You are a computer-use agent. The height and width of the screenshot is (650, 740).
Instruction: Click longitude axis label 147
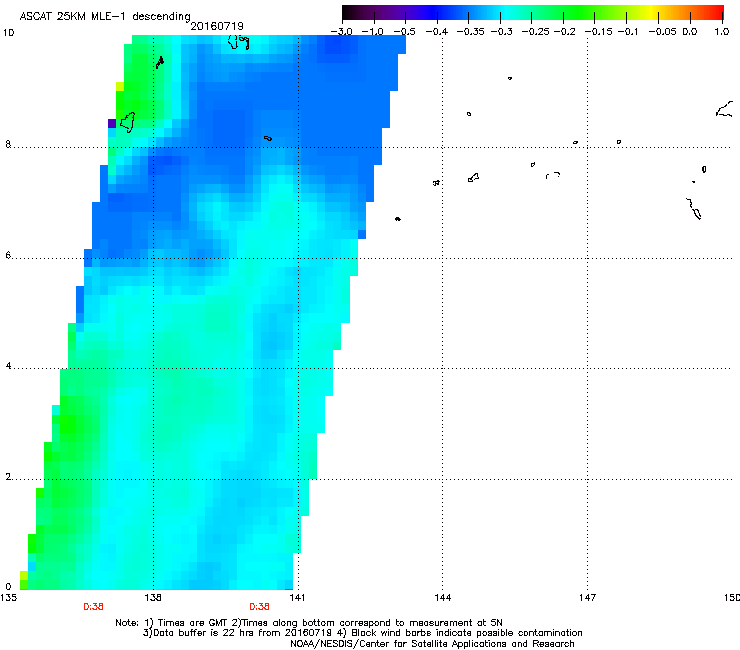tap(587, 598)
